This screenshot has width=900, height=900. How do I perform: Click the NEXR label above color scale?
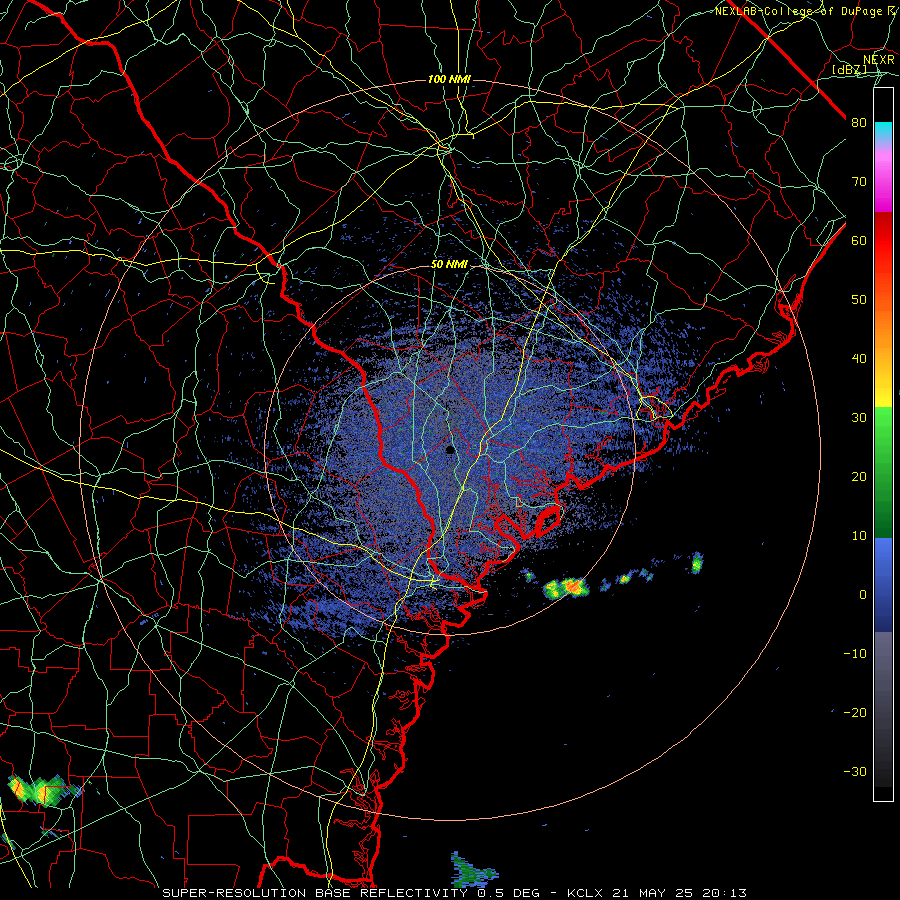click(878, 60)
